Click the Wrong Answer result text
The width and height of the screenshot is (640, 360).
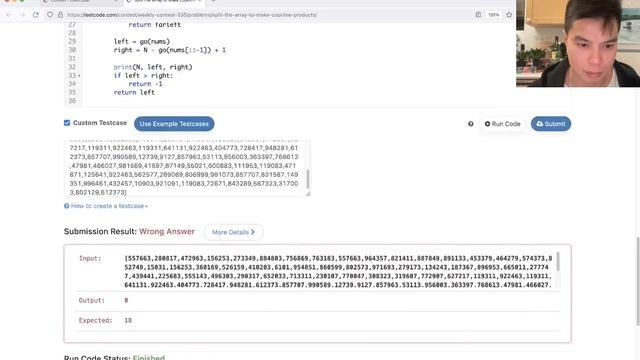click(x=167, y=231)
